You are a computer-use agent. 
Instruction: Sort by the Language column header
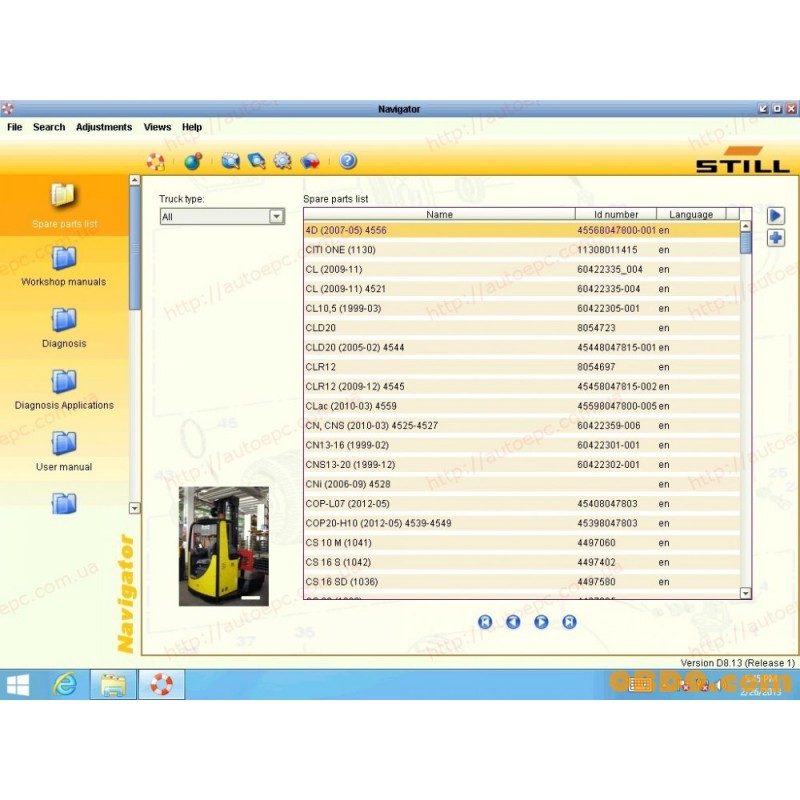tap(691, 214)
